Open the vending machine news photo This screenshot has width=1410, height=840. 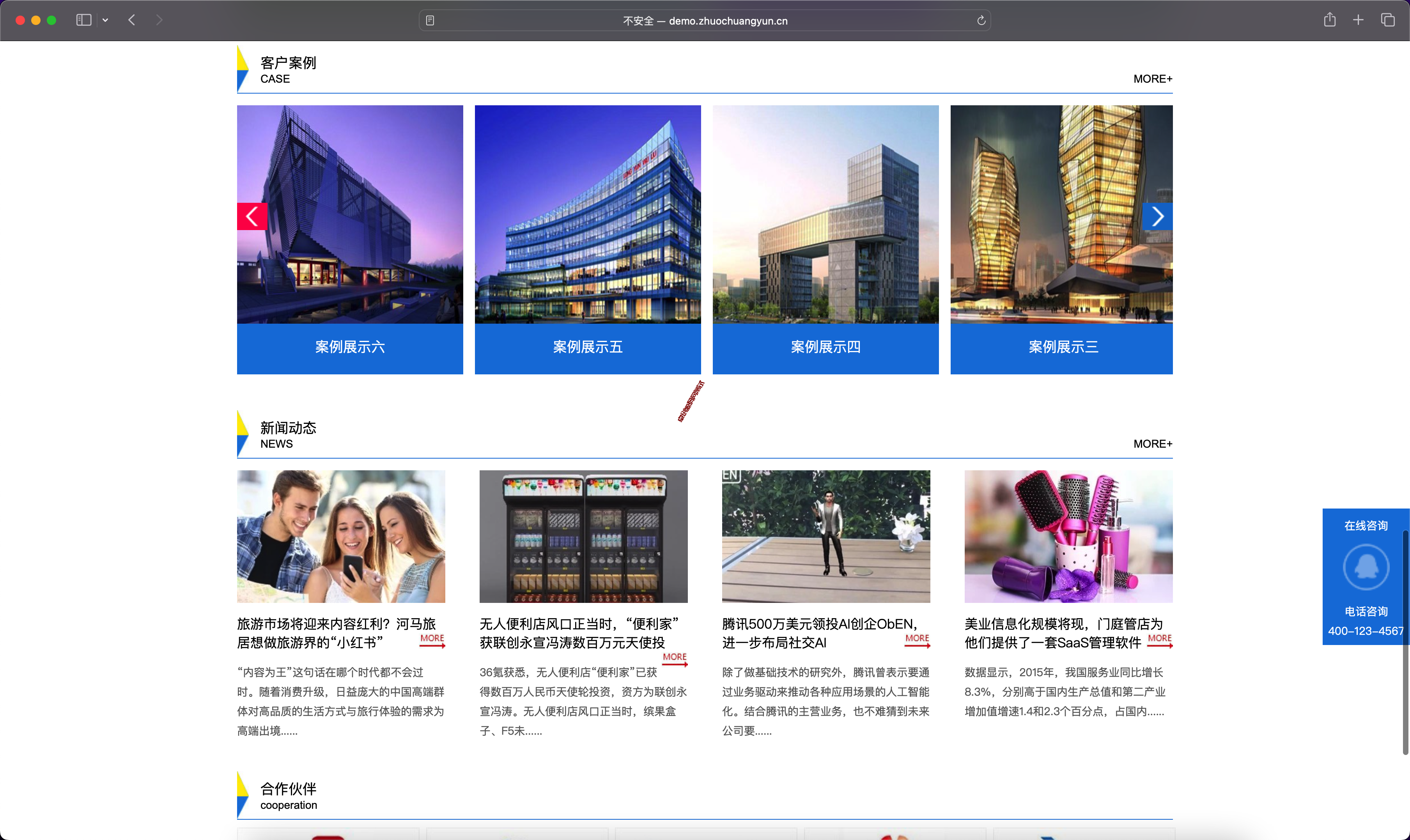point(583,536)
